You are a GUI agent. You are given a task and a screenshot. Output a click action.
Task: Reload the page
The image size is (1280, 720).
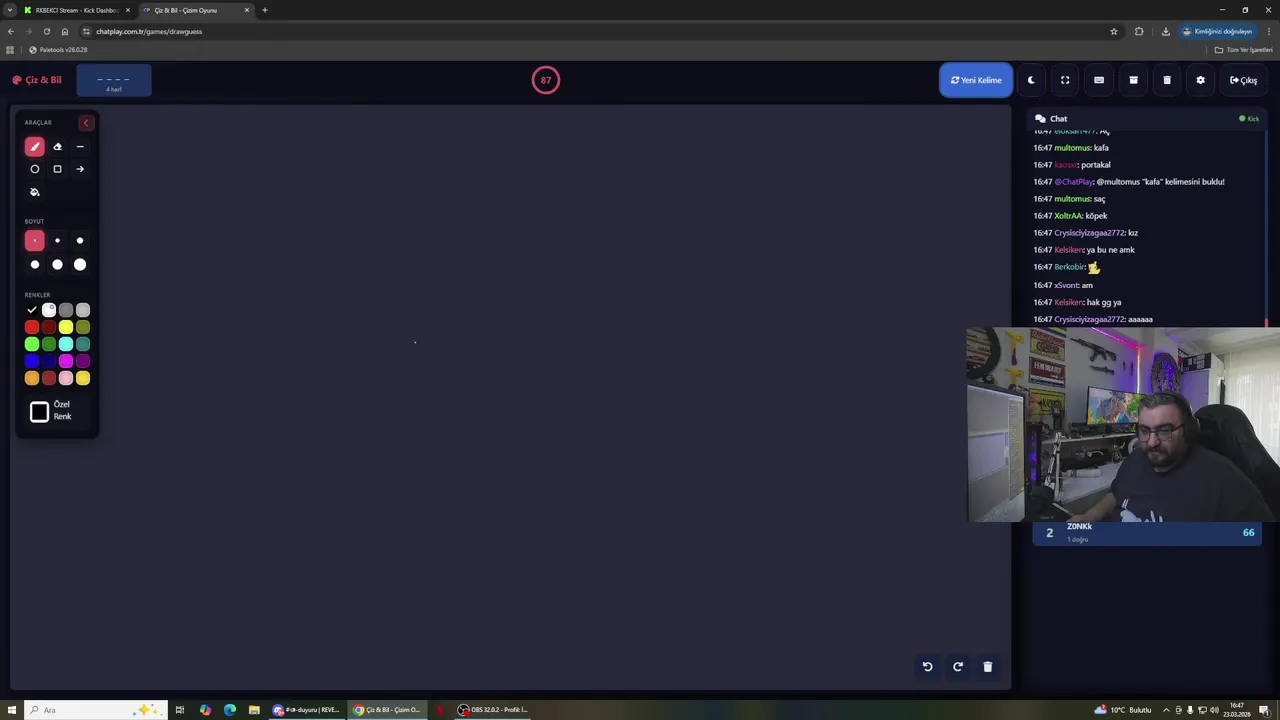(46, 31)
